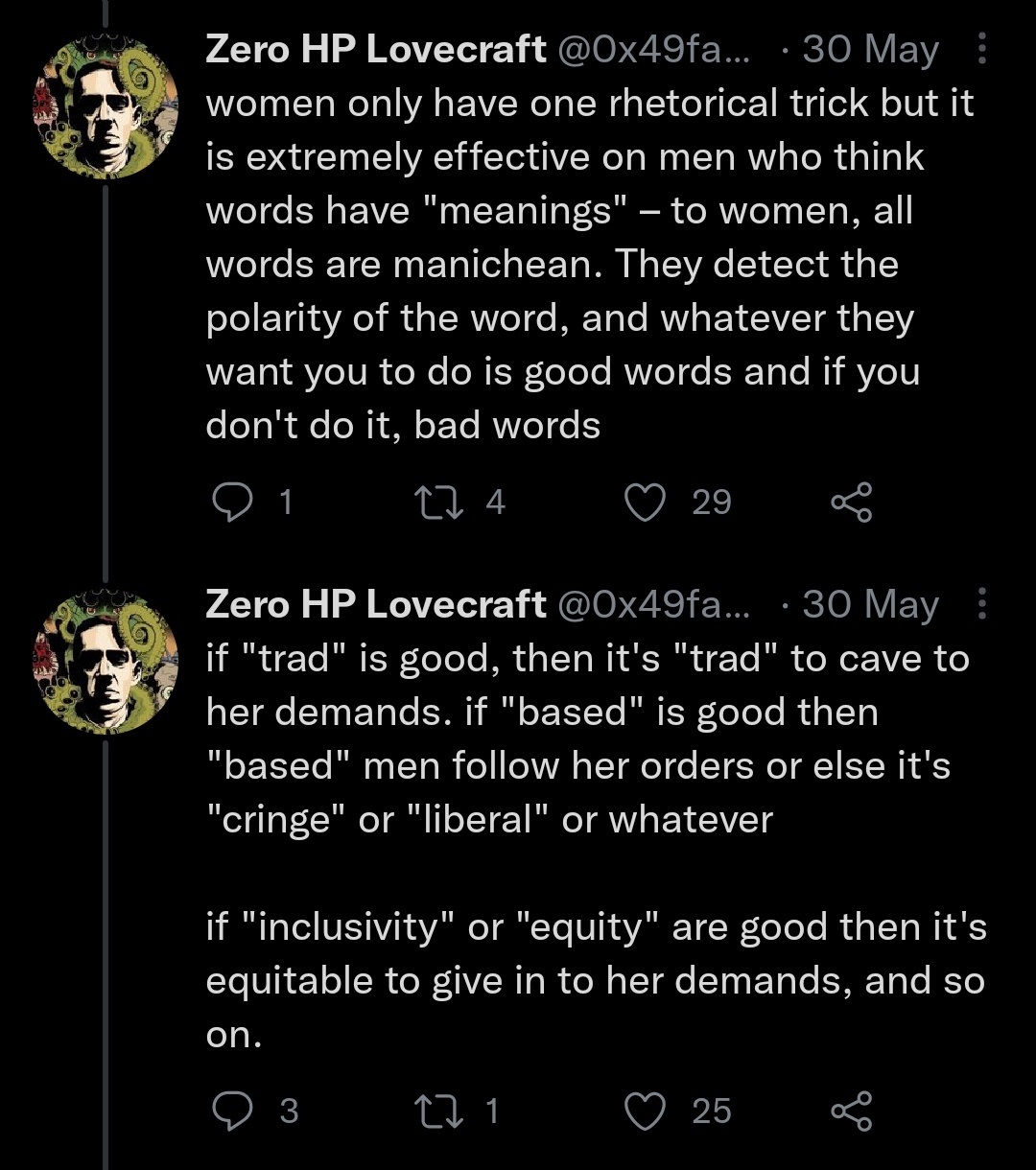Open the profile avatar on the first tweet
The height and width of the screenshot is (1170, 1036).
(x=106, y=107)
